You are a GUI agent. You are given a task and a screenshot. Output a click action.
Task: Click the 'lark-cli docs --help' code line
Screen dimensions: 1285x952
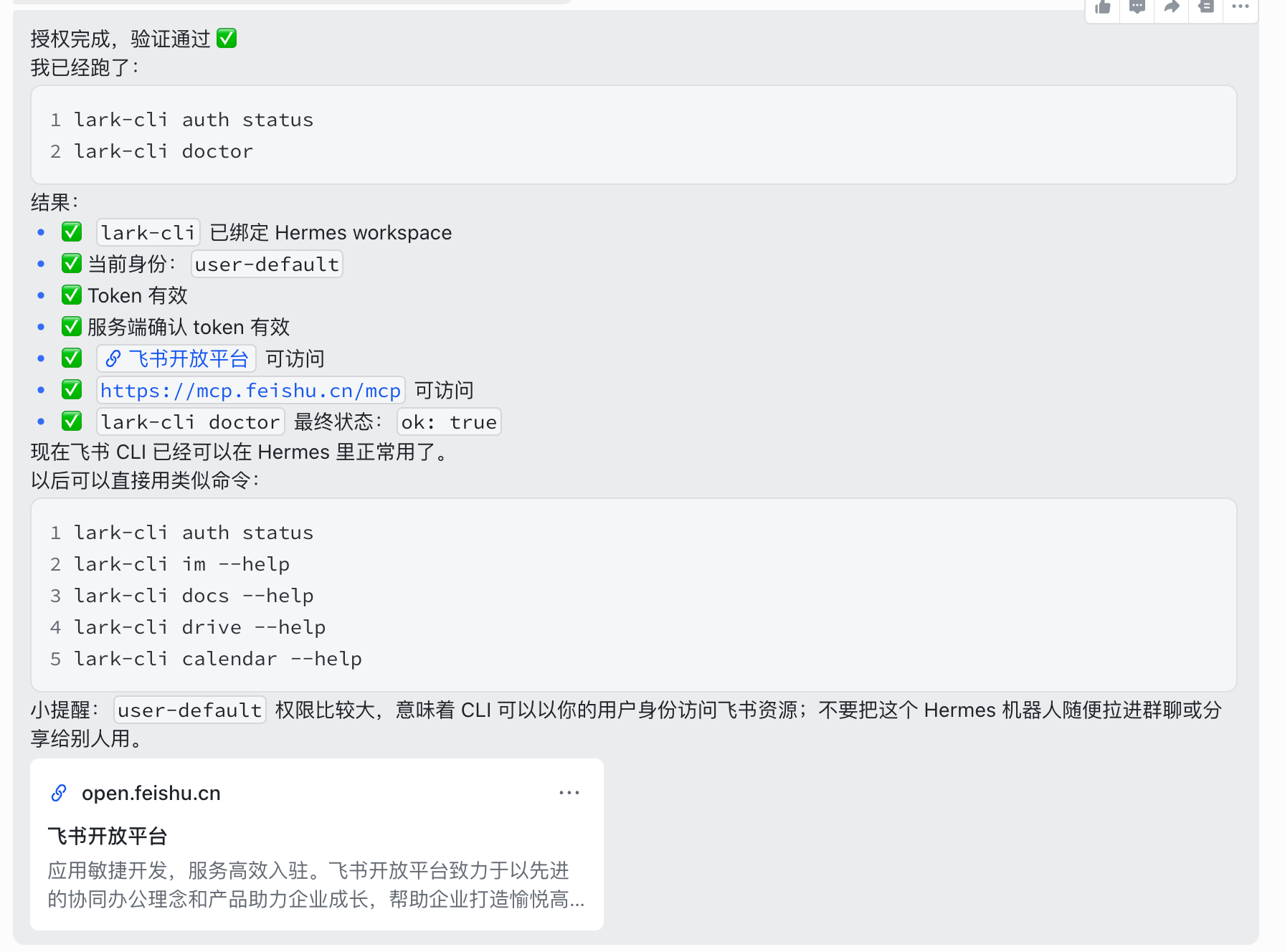194,596
